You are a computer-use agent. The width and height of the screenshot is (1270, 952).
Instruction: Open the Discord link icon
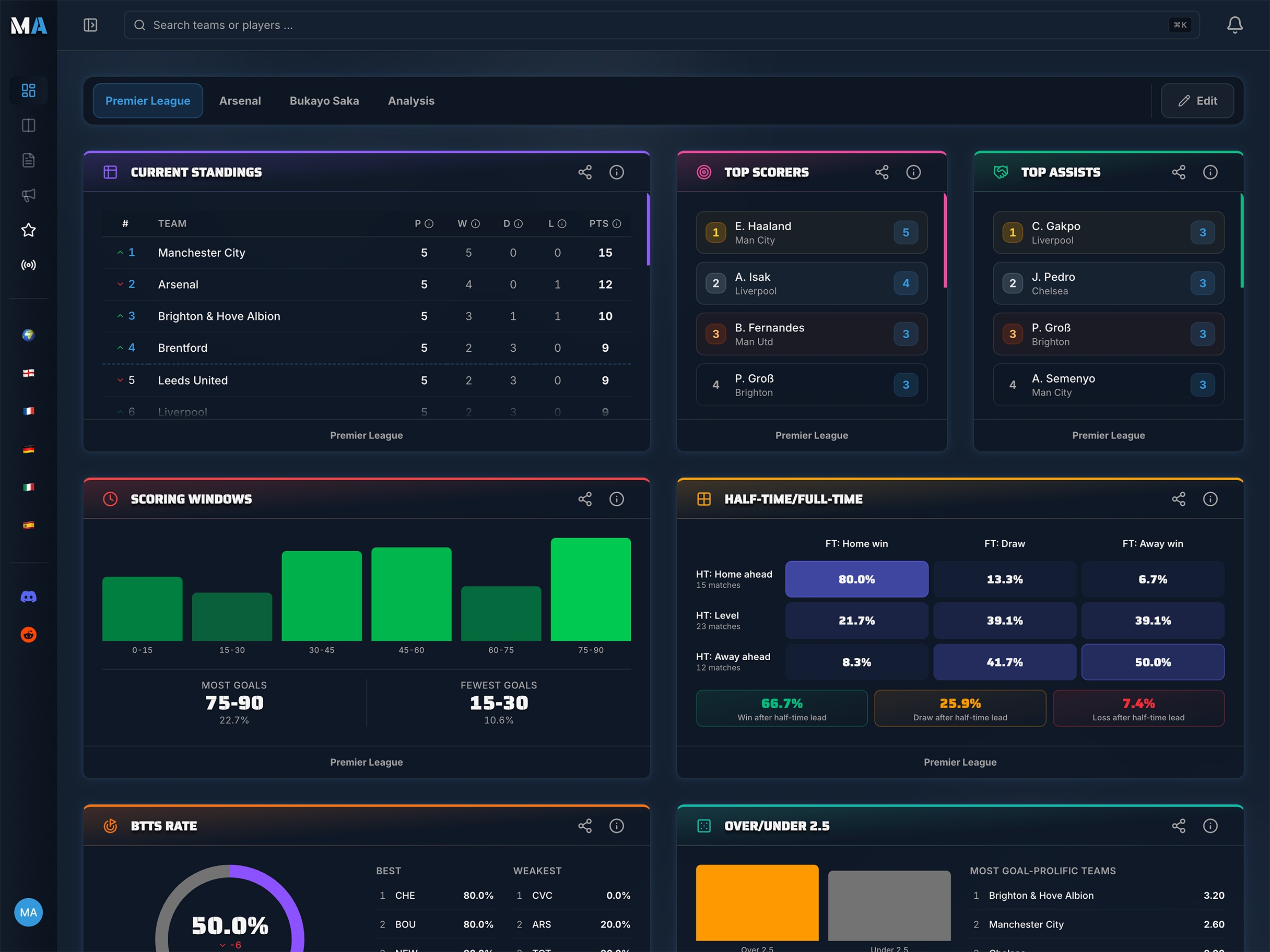[x=28, y=597]
